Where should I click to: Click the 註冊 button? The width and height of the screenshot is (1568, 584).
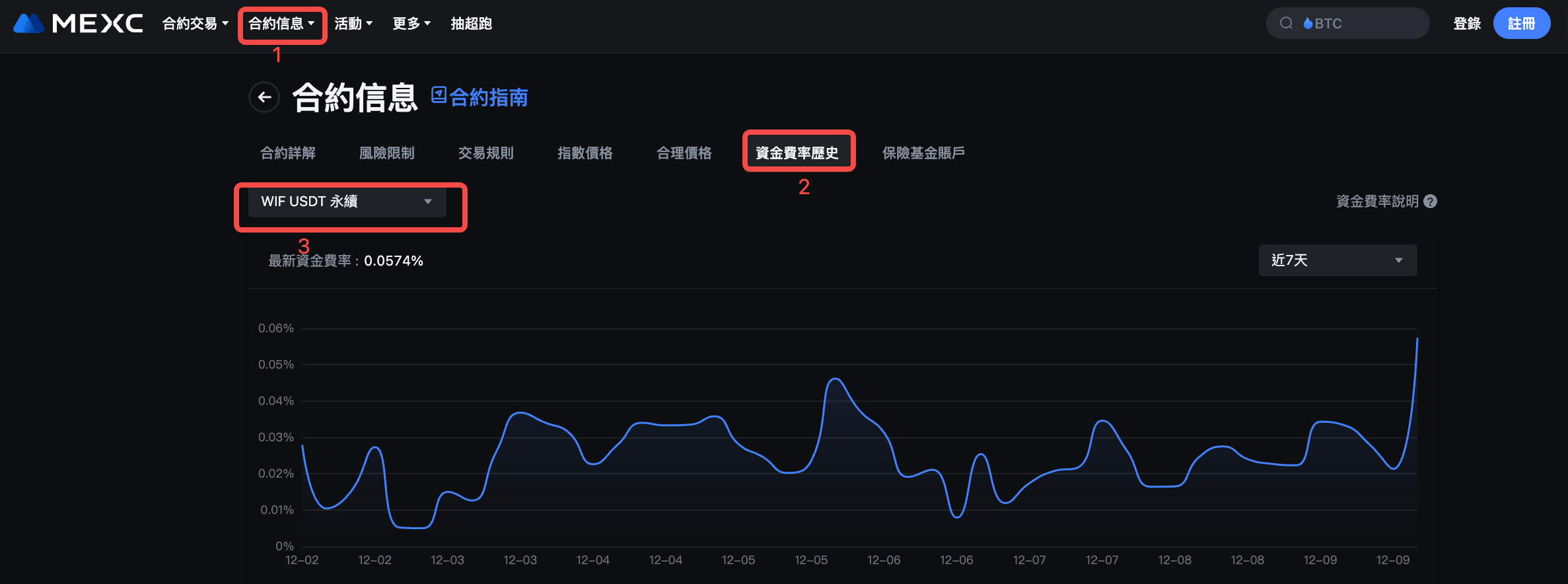click(1521, 24)
